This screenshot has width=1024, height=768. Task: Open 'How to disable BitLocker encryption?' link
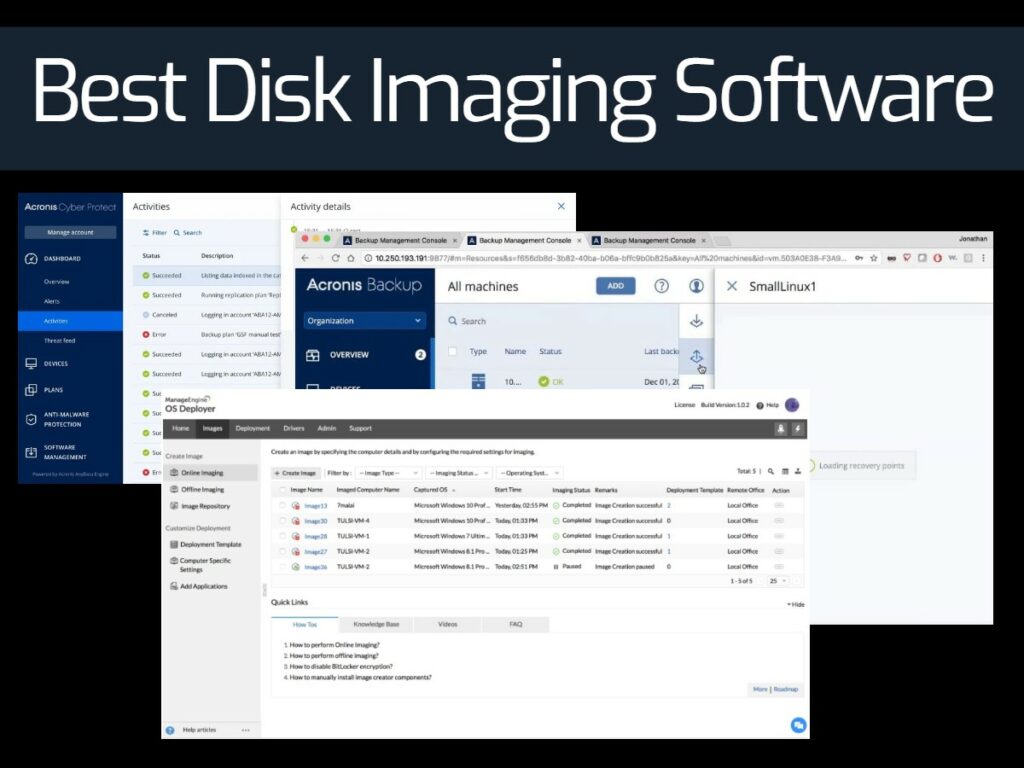click(339, 667)
